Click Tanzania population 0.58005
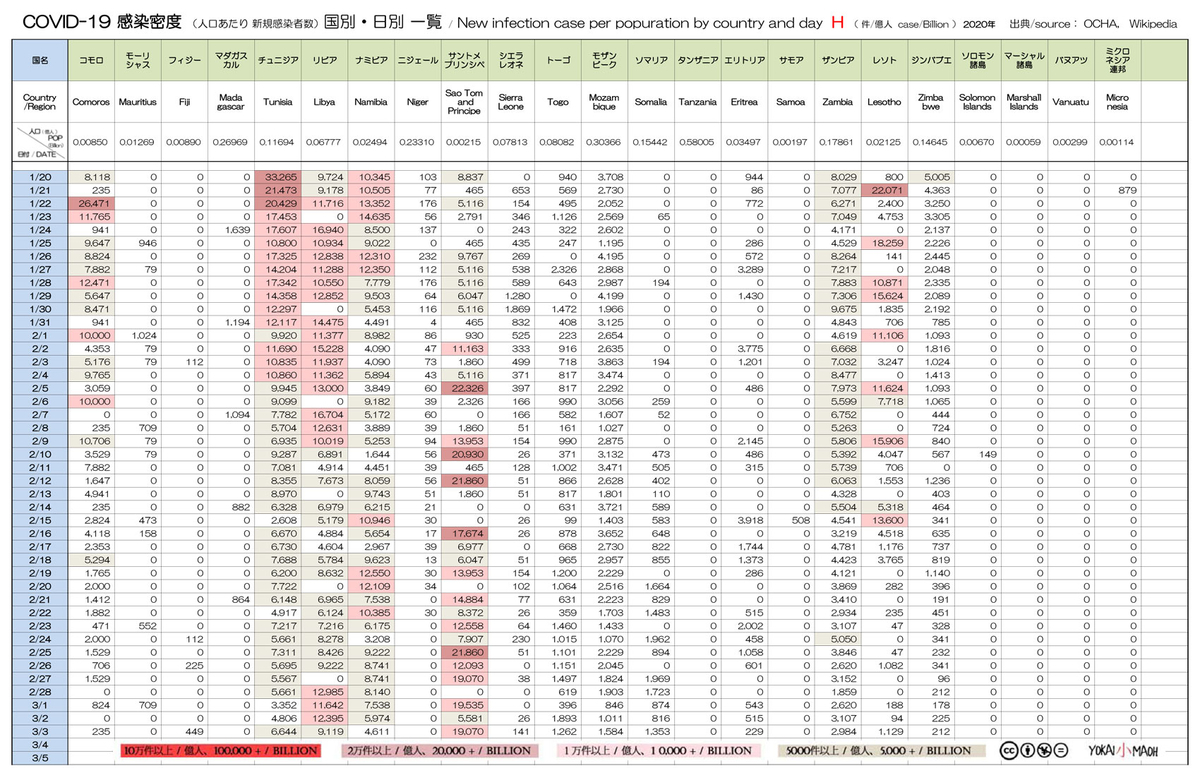1200x773 pixels. [x=697, y=142]
